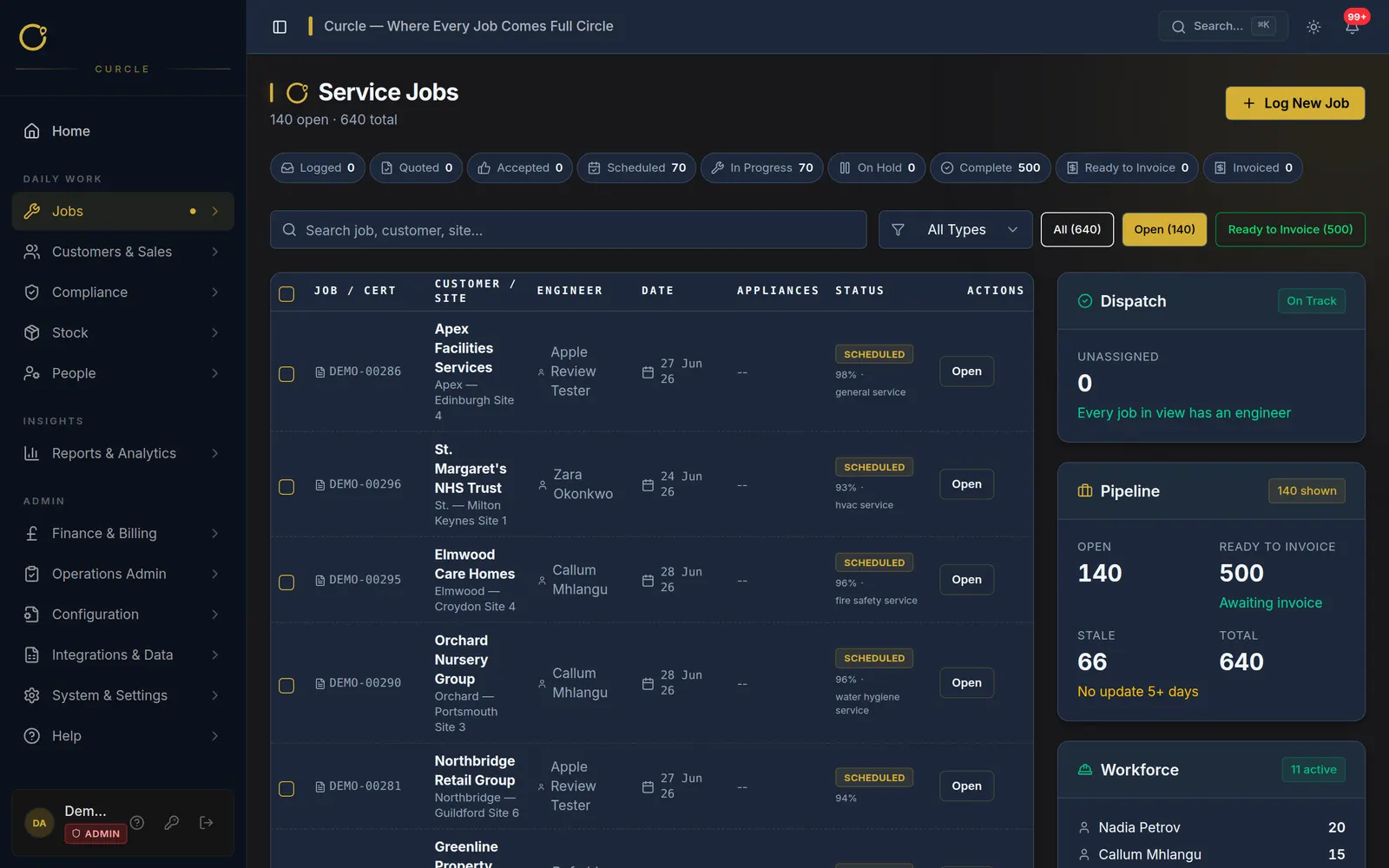Viewport: 1389px width, 868px height.
Task: Click the Ready to Invoice 0 status chip
Action: pos(1127,168)
